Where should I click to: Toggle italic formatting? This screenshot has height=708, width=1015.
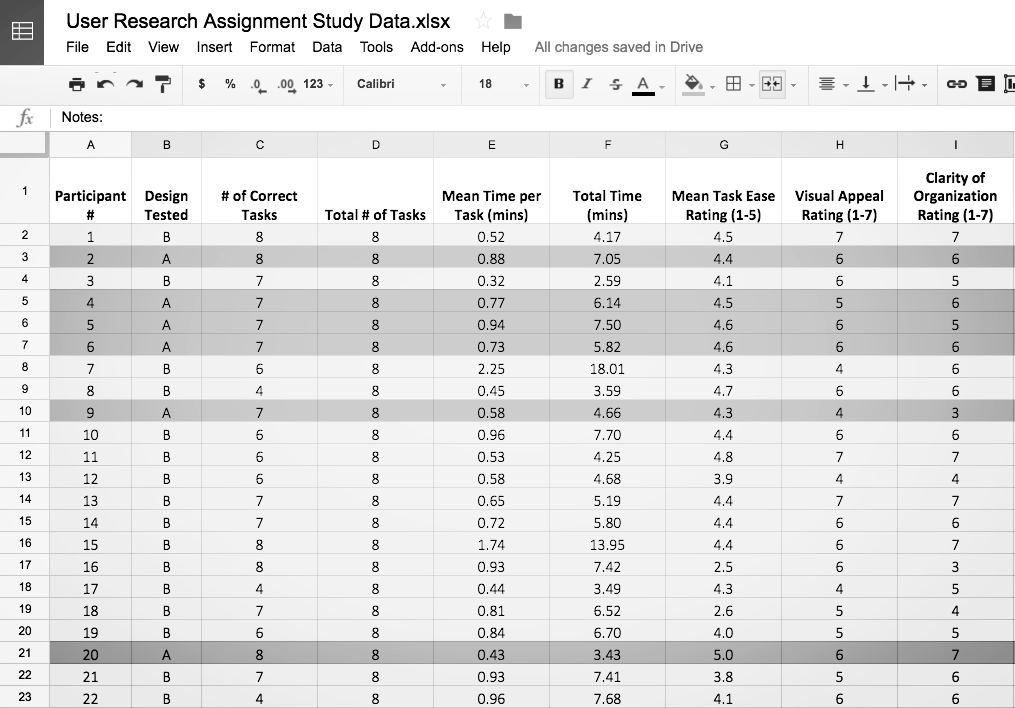click(587, 84)
